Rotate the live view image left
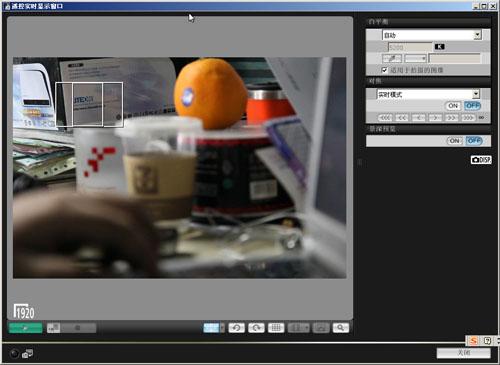Screen dimensions: 500x365 click(x=236, y=328)
